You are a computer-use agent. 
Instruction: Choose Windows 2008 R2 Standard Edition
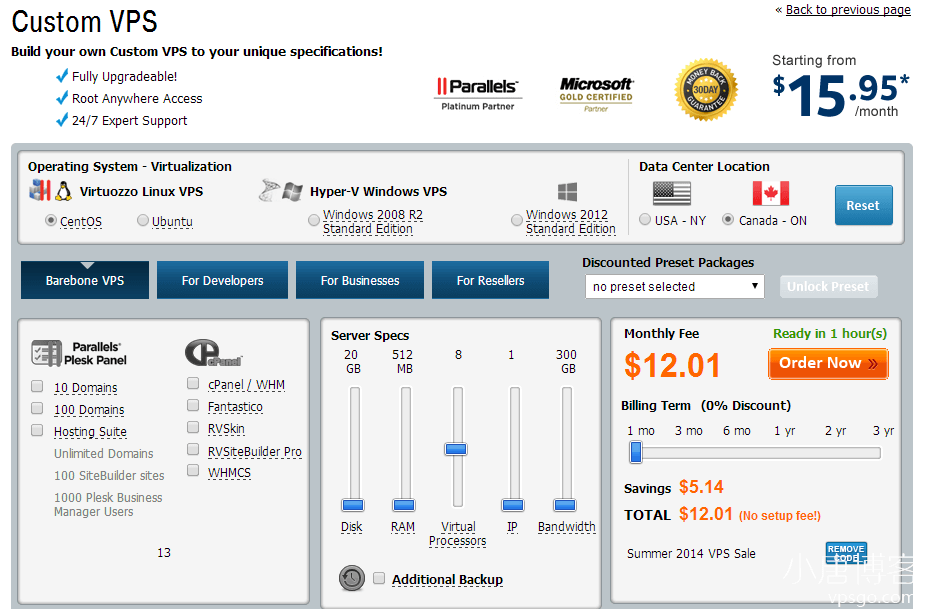pos(314,221)
